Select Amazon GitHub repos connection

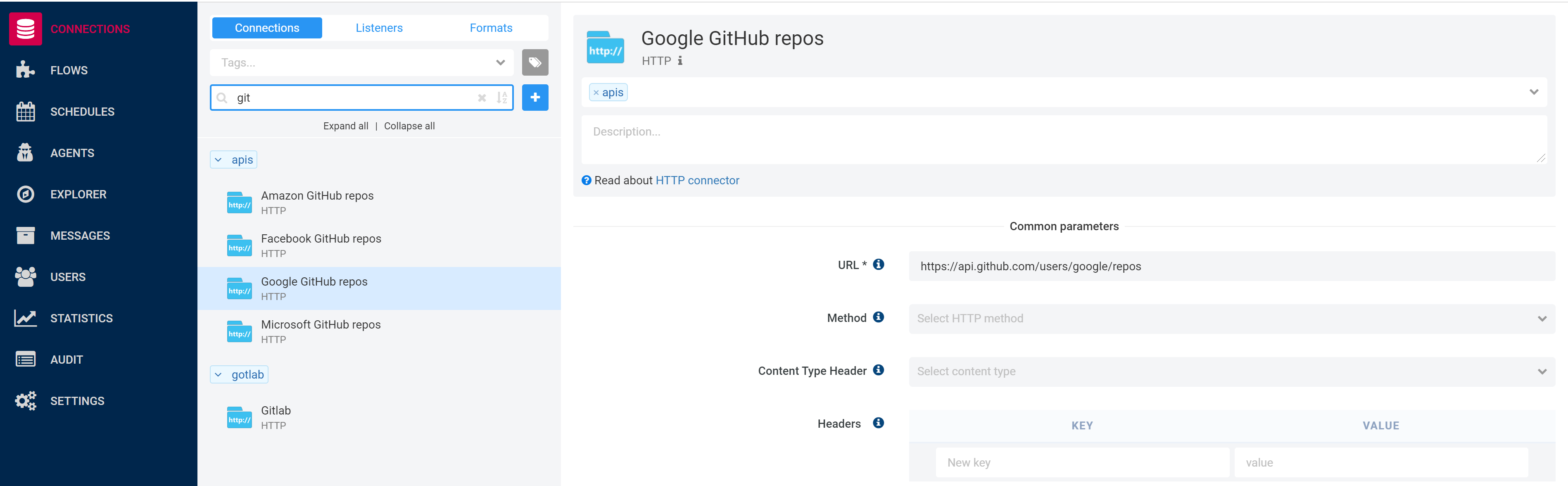[x=379, y=203]
